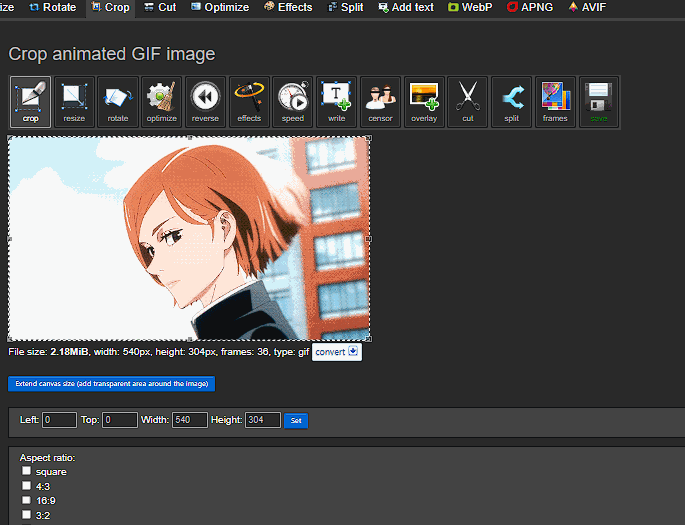
Task: Focus the Height input field
Action: click(x=263, y=420)
